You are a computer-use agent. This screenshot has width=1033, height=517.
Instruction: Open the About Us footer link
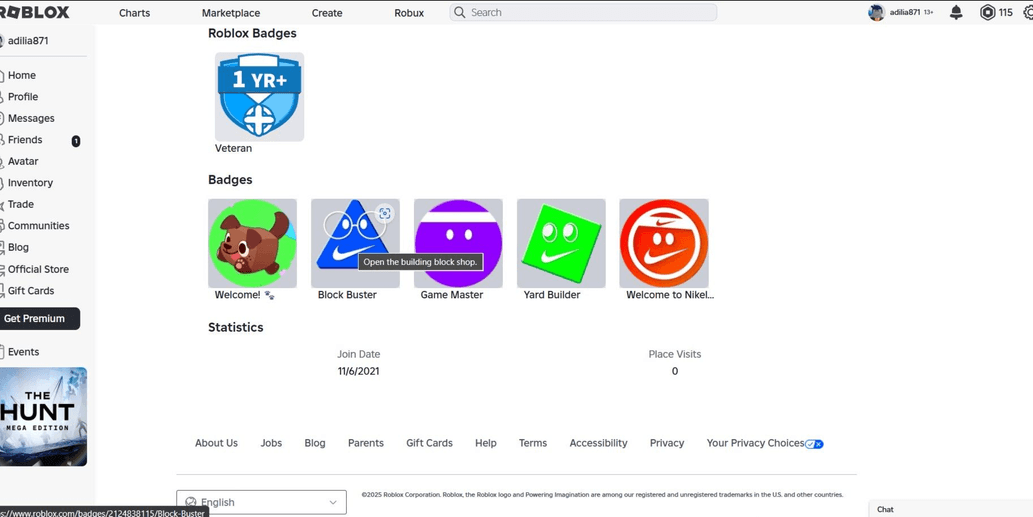click(x=216, y=443)
